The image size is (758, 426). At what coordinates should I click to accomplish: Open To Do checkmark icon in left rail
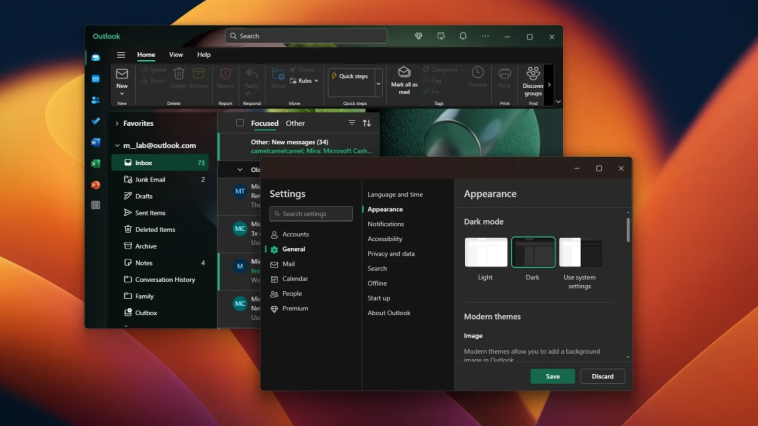96,121
